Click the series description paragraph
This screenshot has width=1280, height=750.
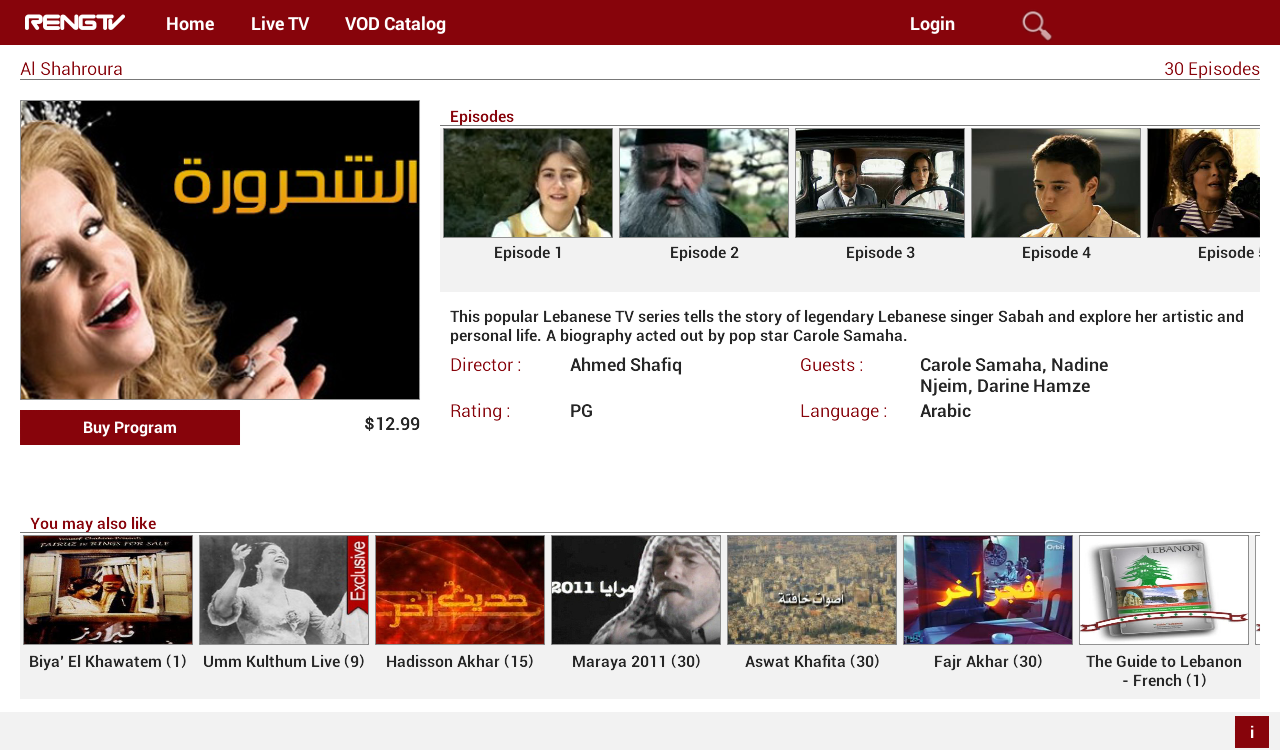847,326
